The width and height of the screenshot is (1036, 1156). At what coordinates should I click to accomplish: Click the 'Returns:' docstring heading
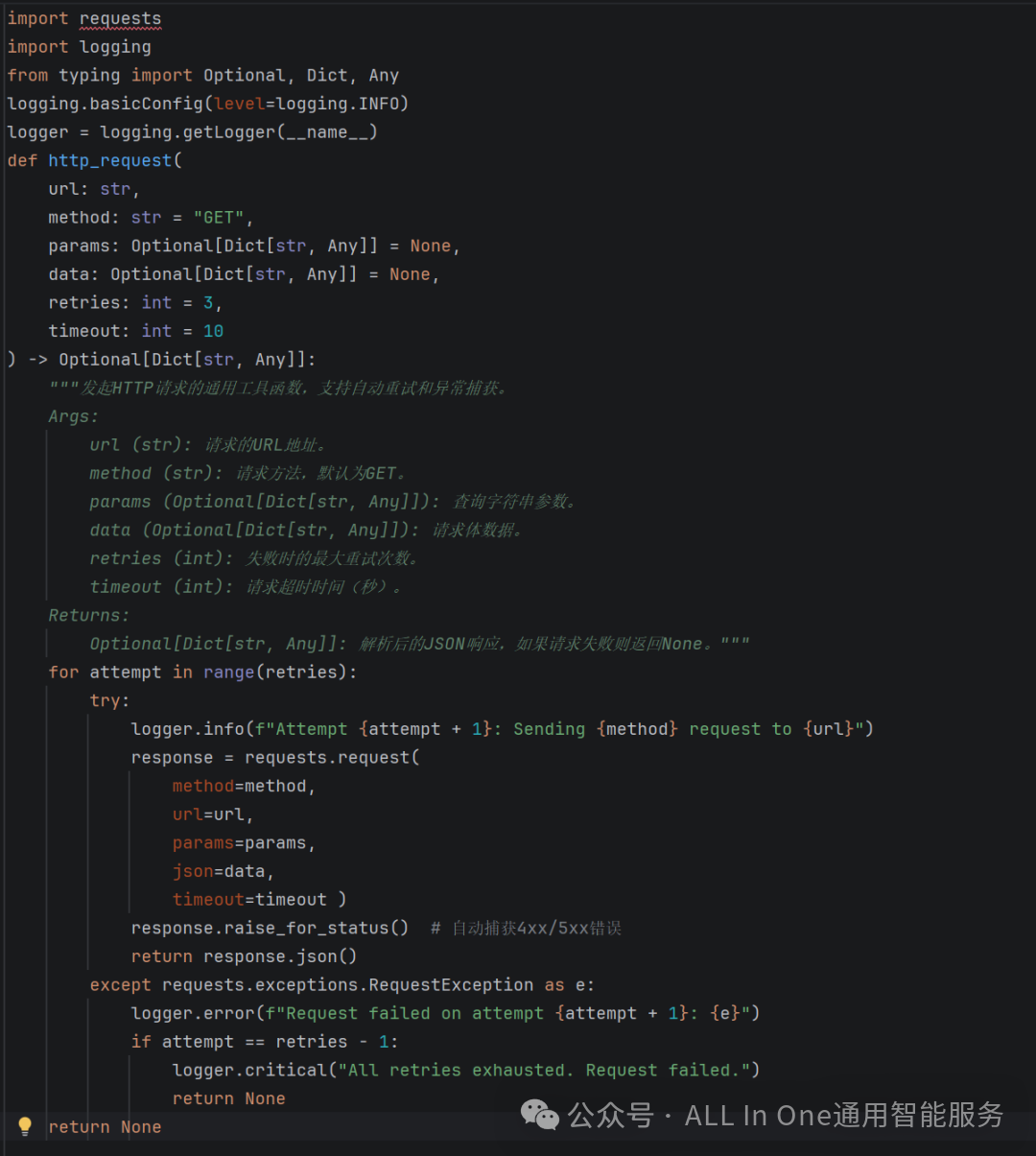(89, 616)
